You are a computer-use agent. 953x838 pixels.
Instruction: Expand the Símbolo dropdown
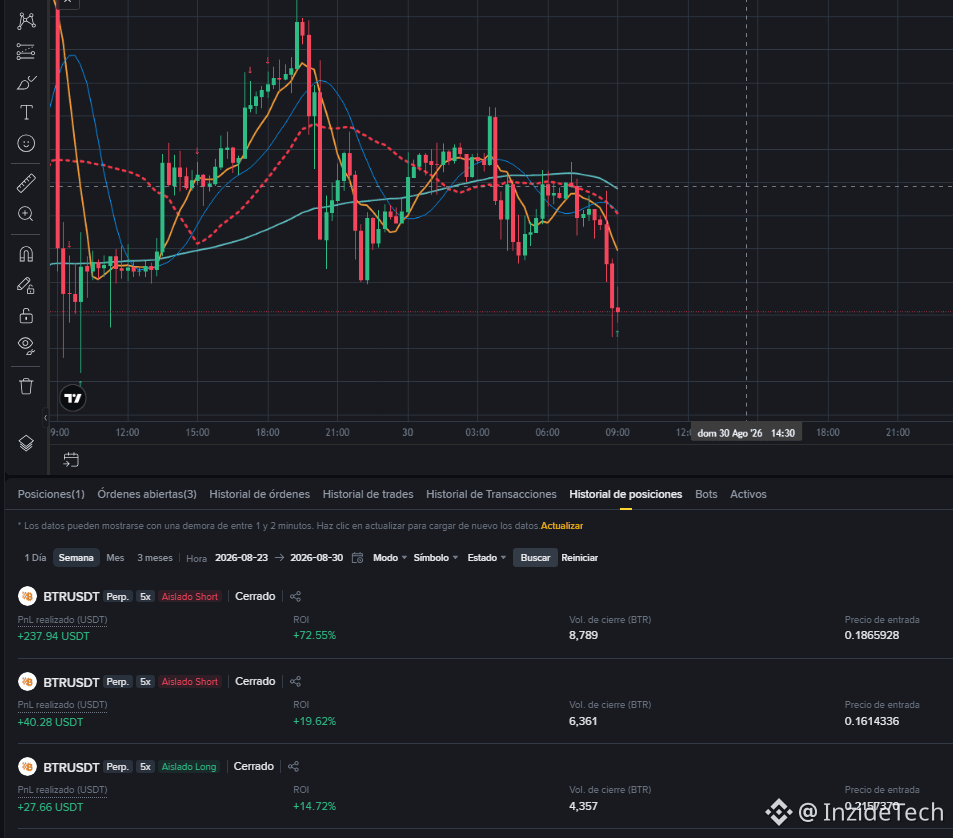point(435,557)
